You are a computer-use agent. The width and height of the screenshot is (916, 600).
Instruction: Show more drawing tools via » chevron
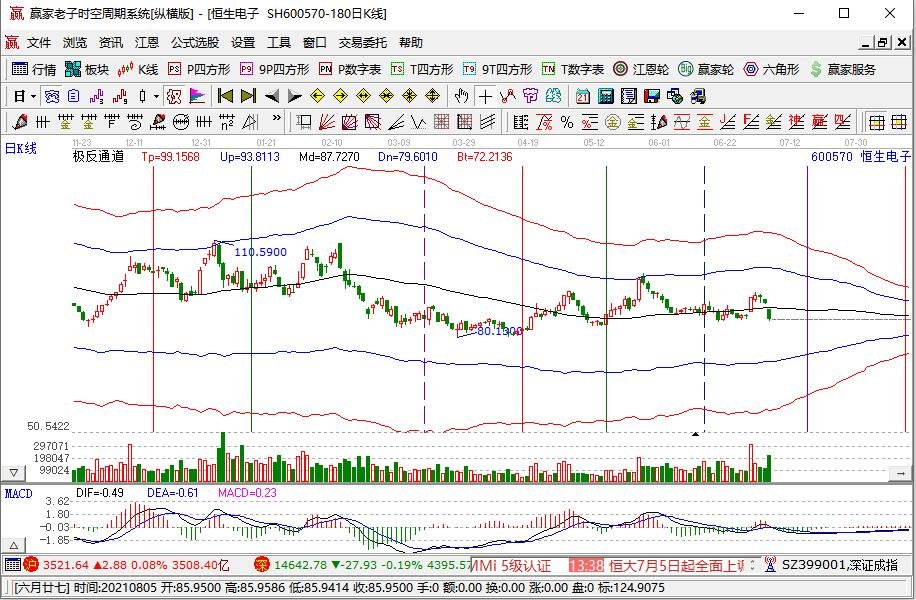pyautogui.click(x=276, y=117)
